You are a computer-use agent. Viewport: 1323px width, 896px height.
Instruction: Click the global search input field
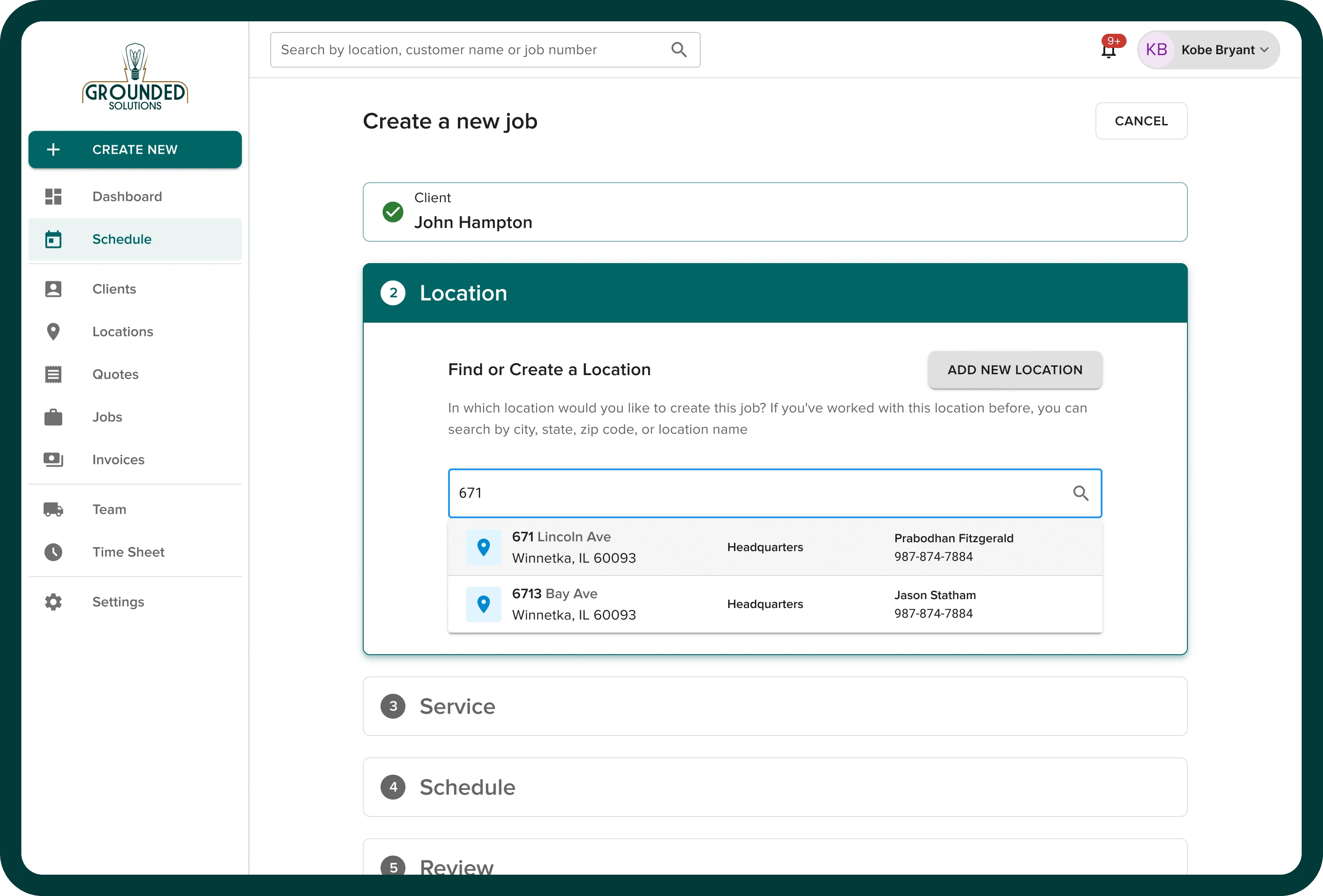(485, 50)
